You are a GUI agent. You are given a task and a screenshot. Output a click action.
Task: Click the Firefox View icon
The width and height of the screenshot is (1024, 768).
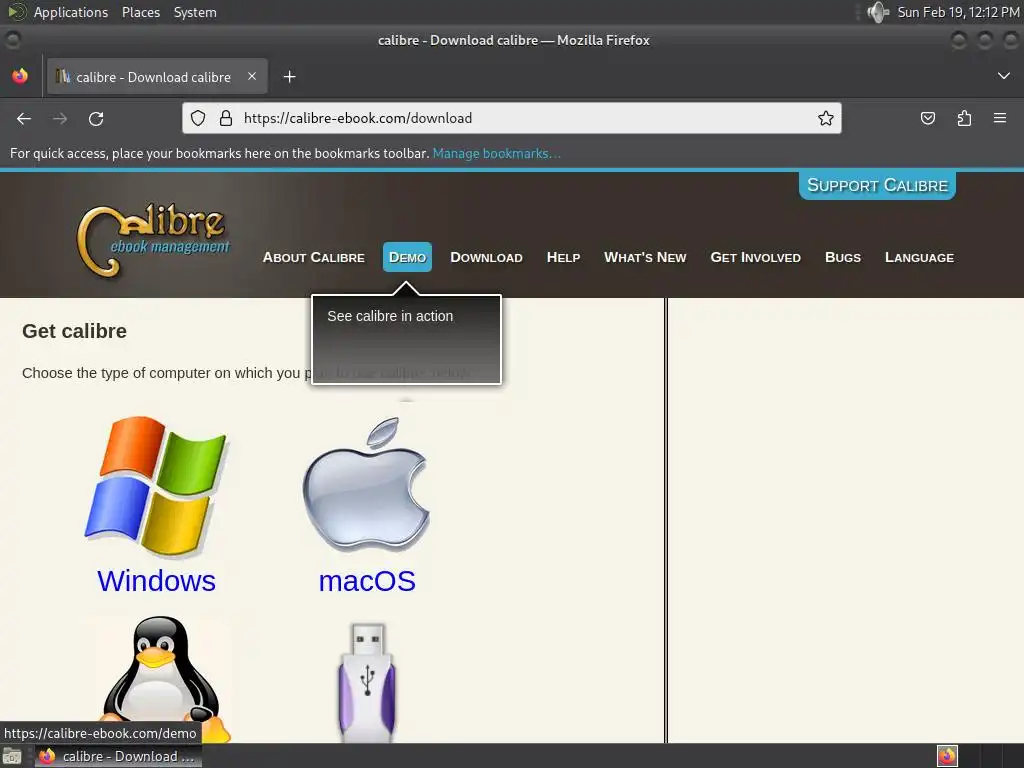coord(20,76)
